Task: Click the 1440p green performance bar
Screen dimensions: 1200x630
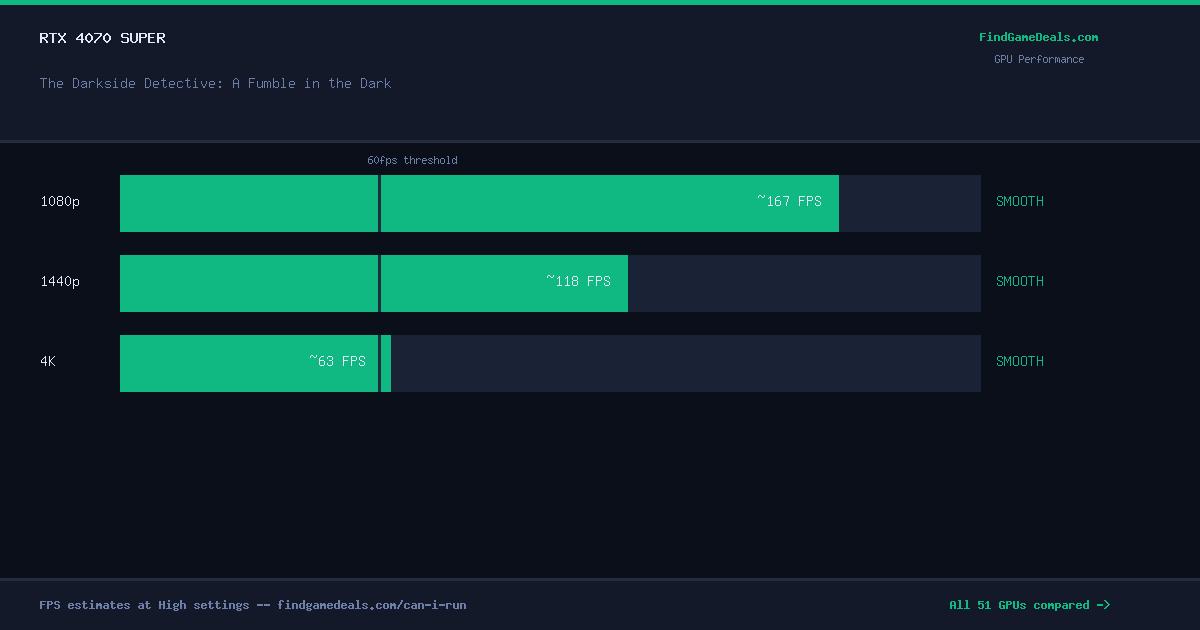Action: tap(374, 283)
